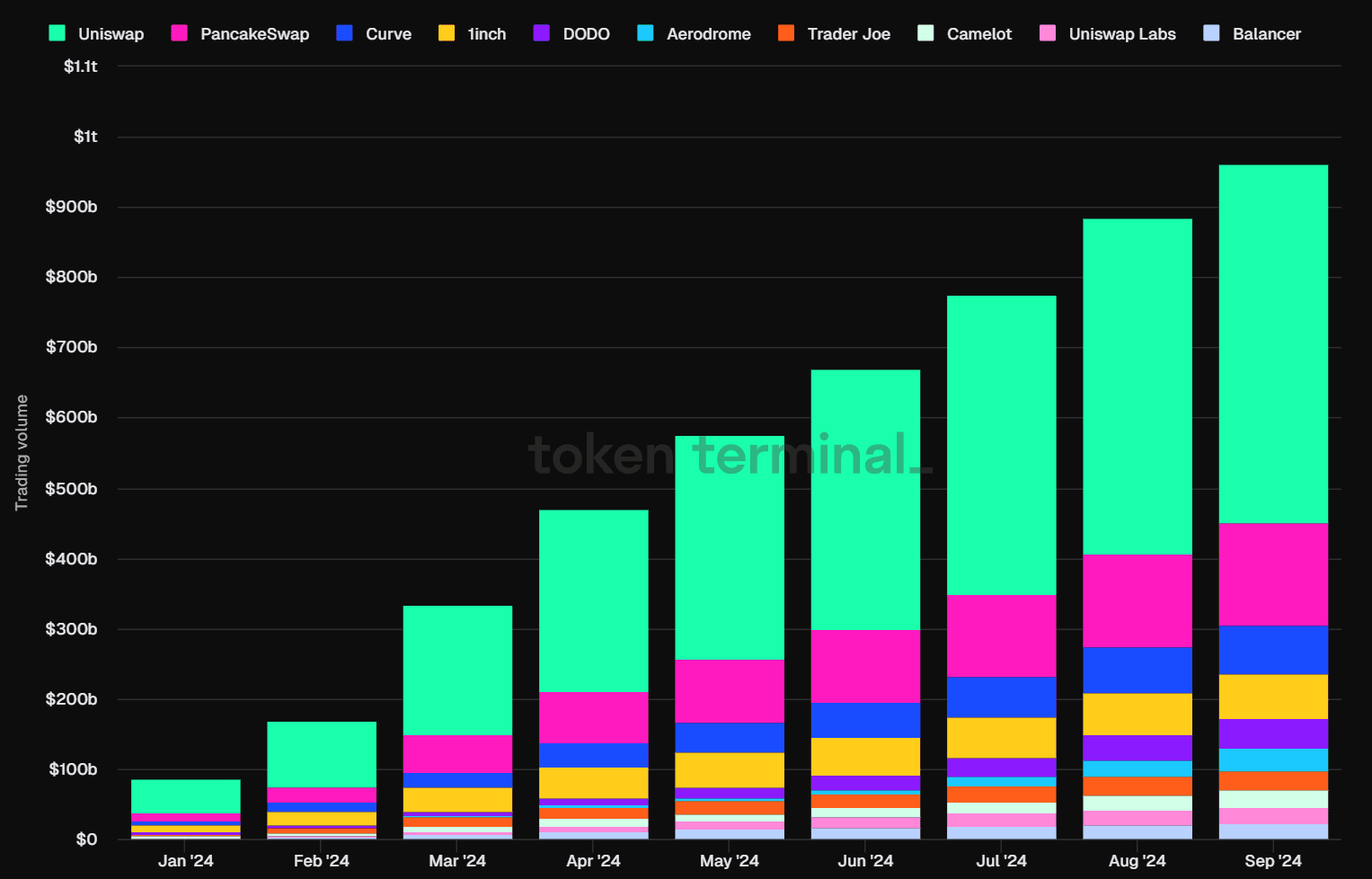This screenshot has height=879, width=1372.
Task: Click the $100b y-axis value
Action: [x=73, y=769]
